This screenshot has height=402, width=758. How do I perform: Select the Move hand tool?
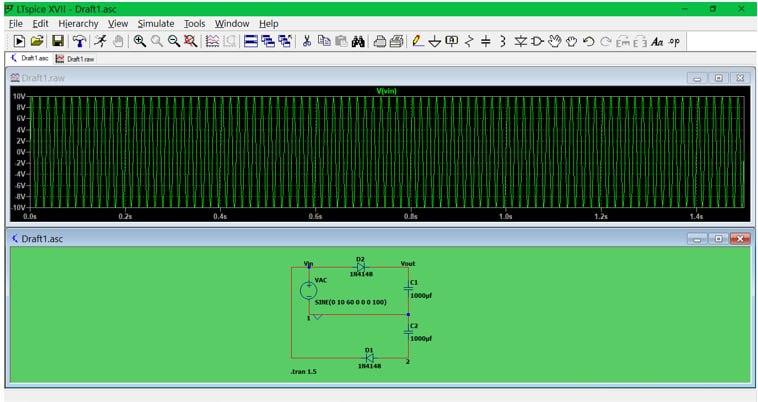554,42
